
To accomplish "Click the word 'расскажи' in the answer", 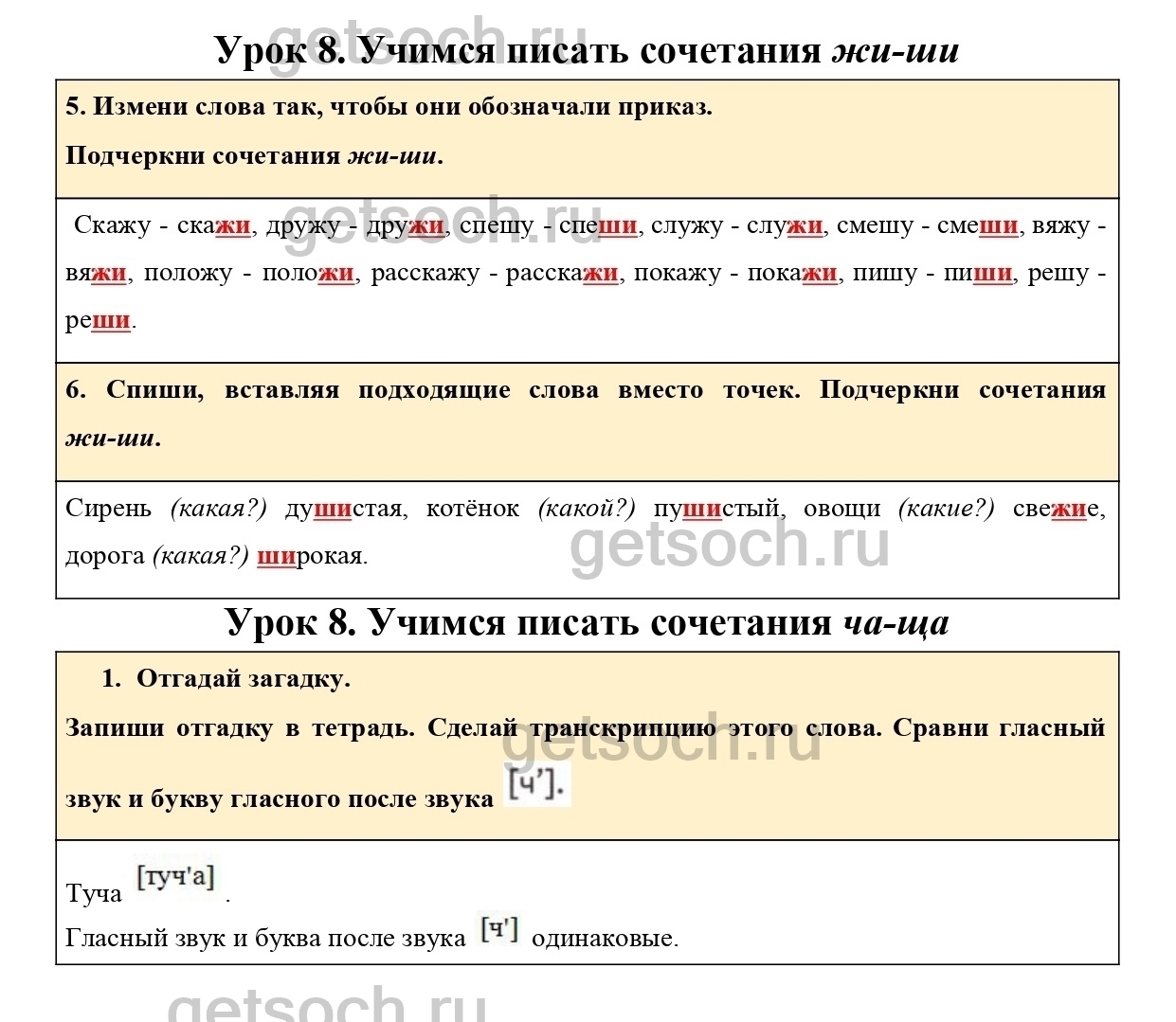I will (562, 273).
